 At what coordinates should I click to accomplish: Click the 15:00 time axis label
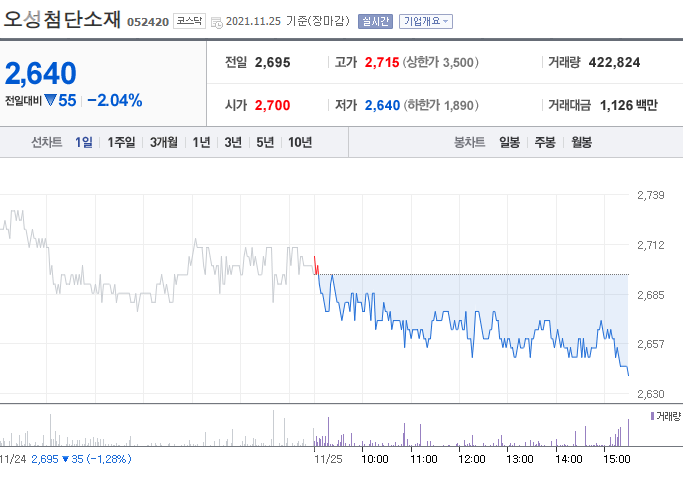(x=616, y=459)
